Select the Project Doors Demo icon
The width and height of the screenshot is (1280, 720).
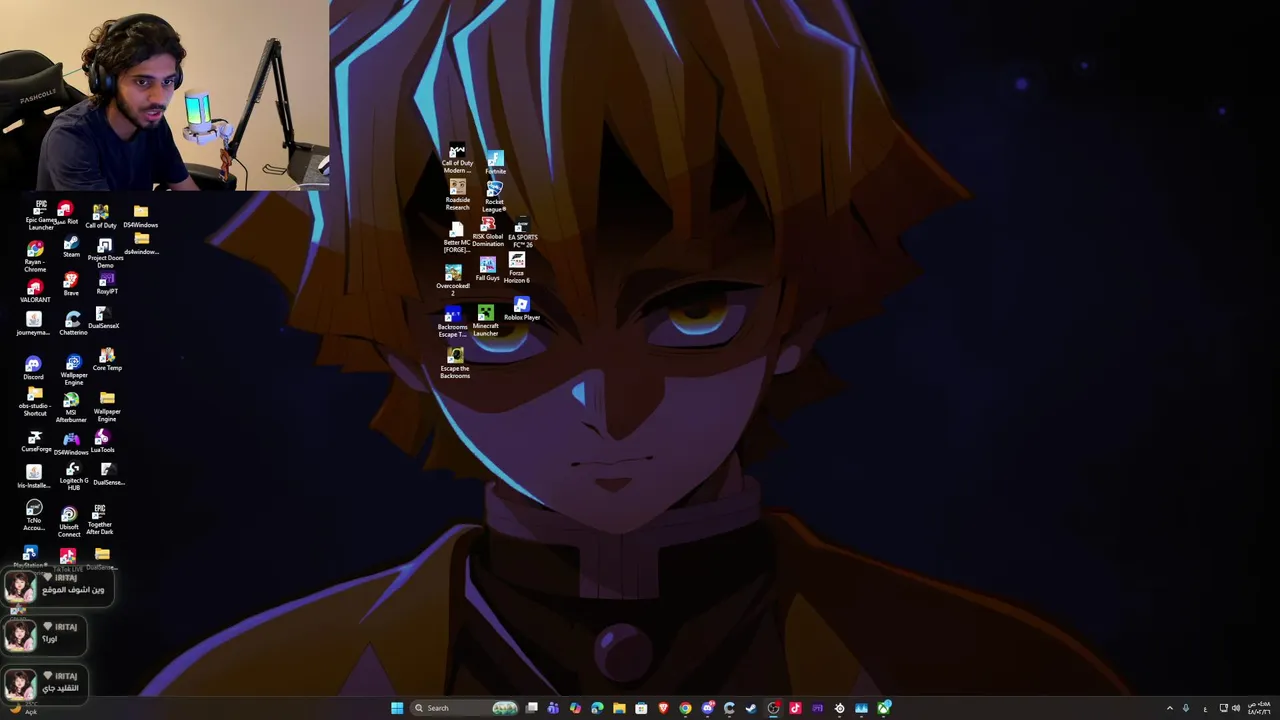click(x=105, y=254)
